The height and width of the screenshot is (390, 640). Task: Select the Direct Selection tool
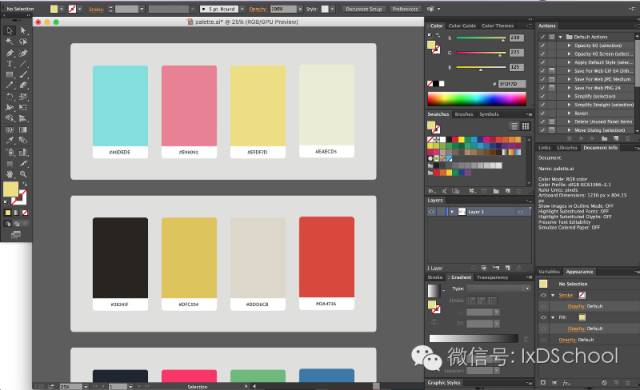coord(23,30)
